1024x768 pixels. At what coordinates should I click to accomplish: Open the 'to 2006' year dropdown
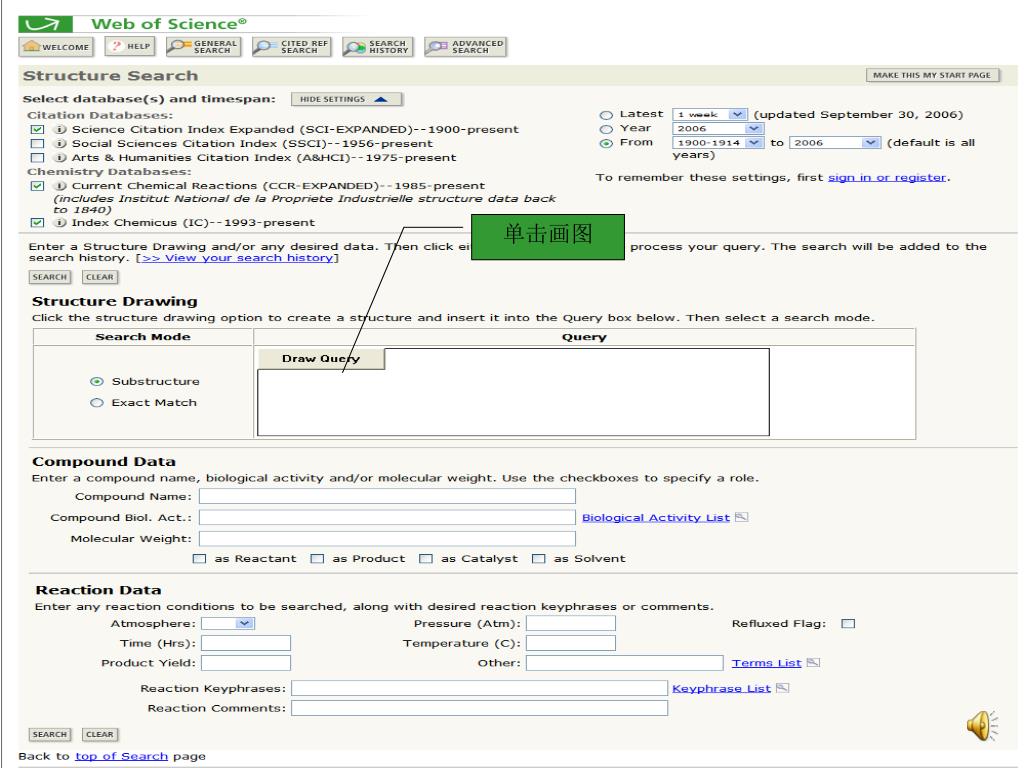click(835, 142)
